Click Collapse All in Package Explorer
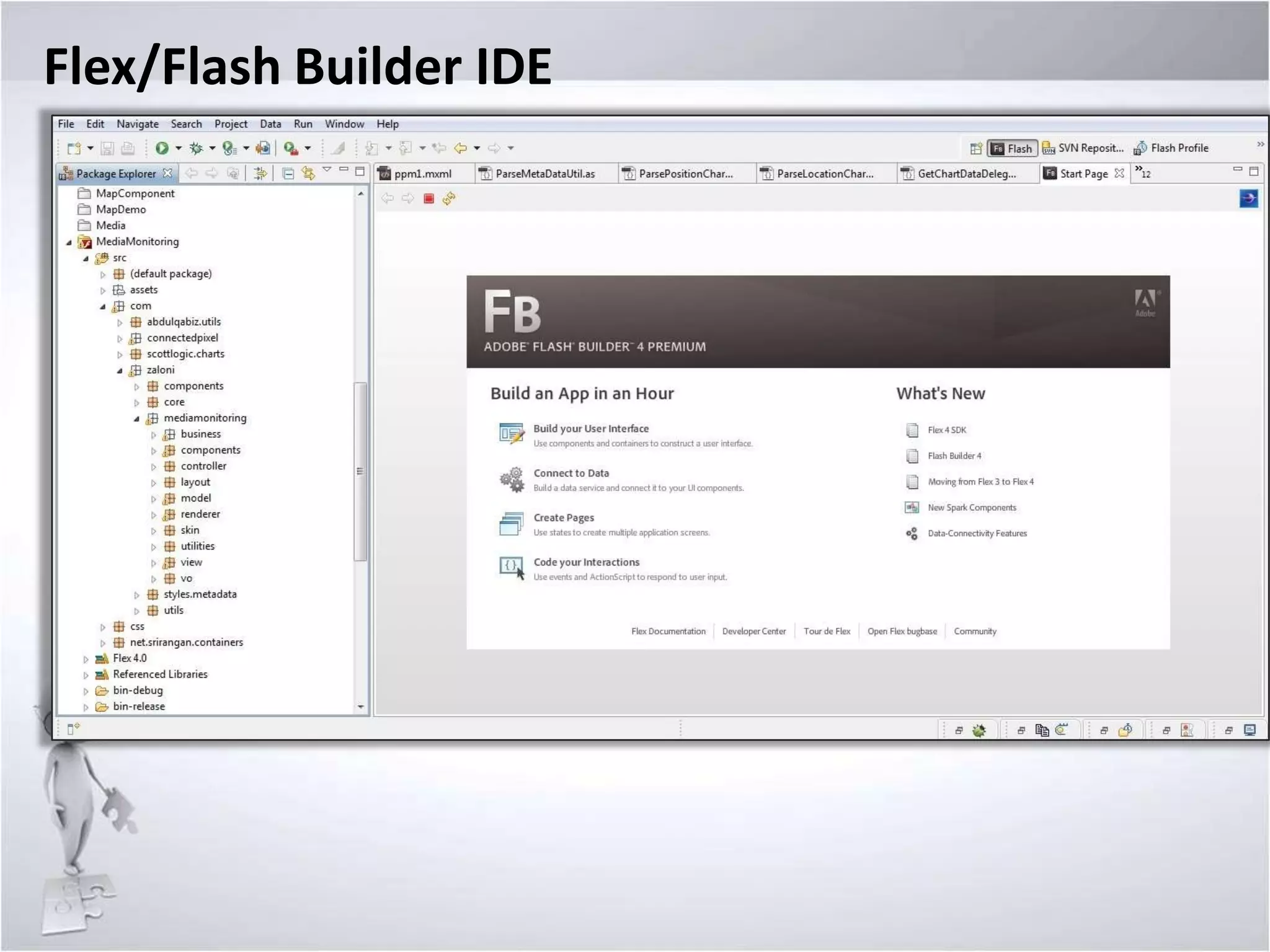Viewport: 1270px width, 952px height. (288, 174)
